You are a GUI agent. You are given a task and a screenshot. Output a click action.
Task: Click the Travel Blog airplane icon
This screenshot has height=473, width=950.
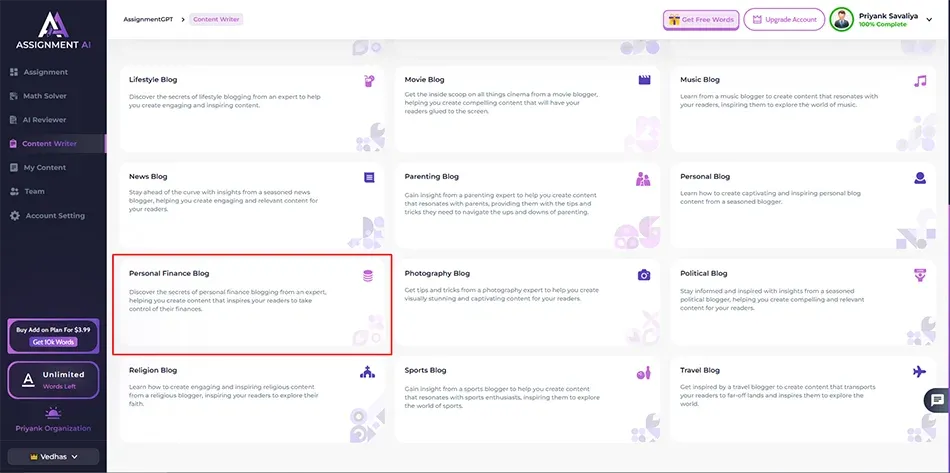click(x=919, y=372)
